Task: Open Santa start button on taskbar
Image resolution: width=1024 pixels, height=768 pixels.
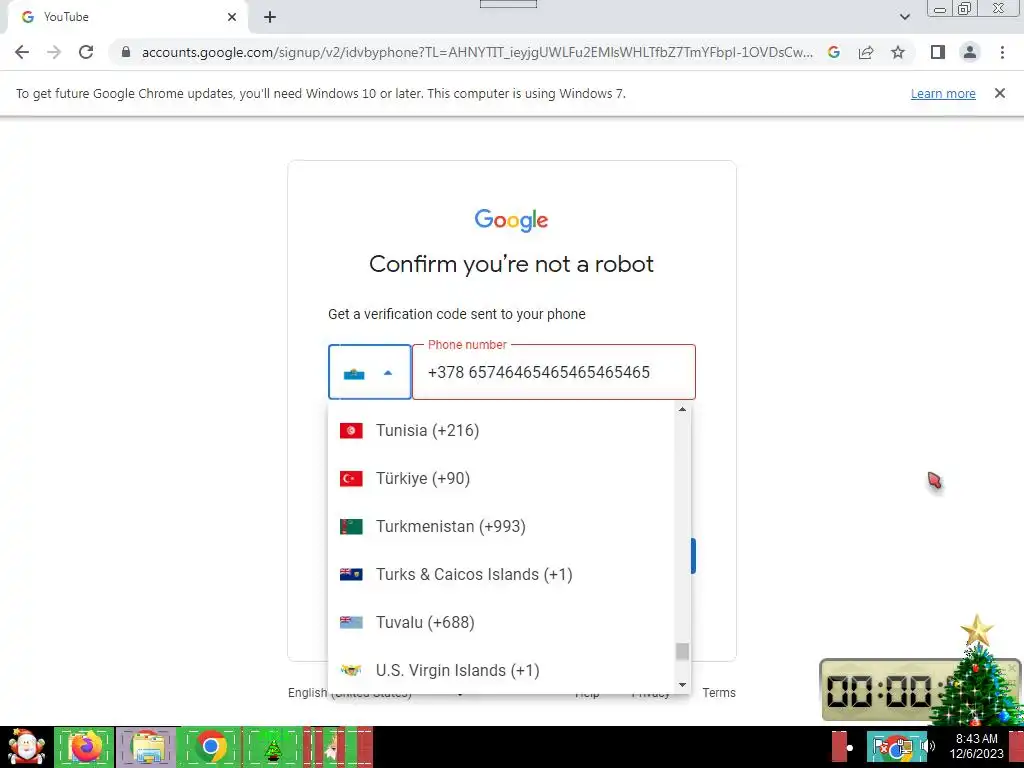Action: point(26,747)
